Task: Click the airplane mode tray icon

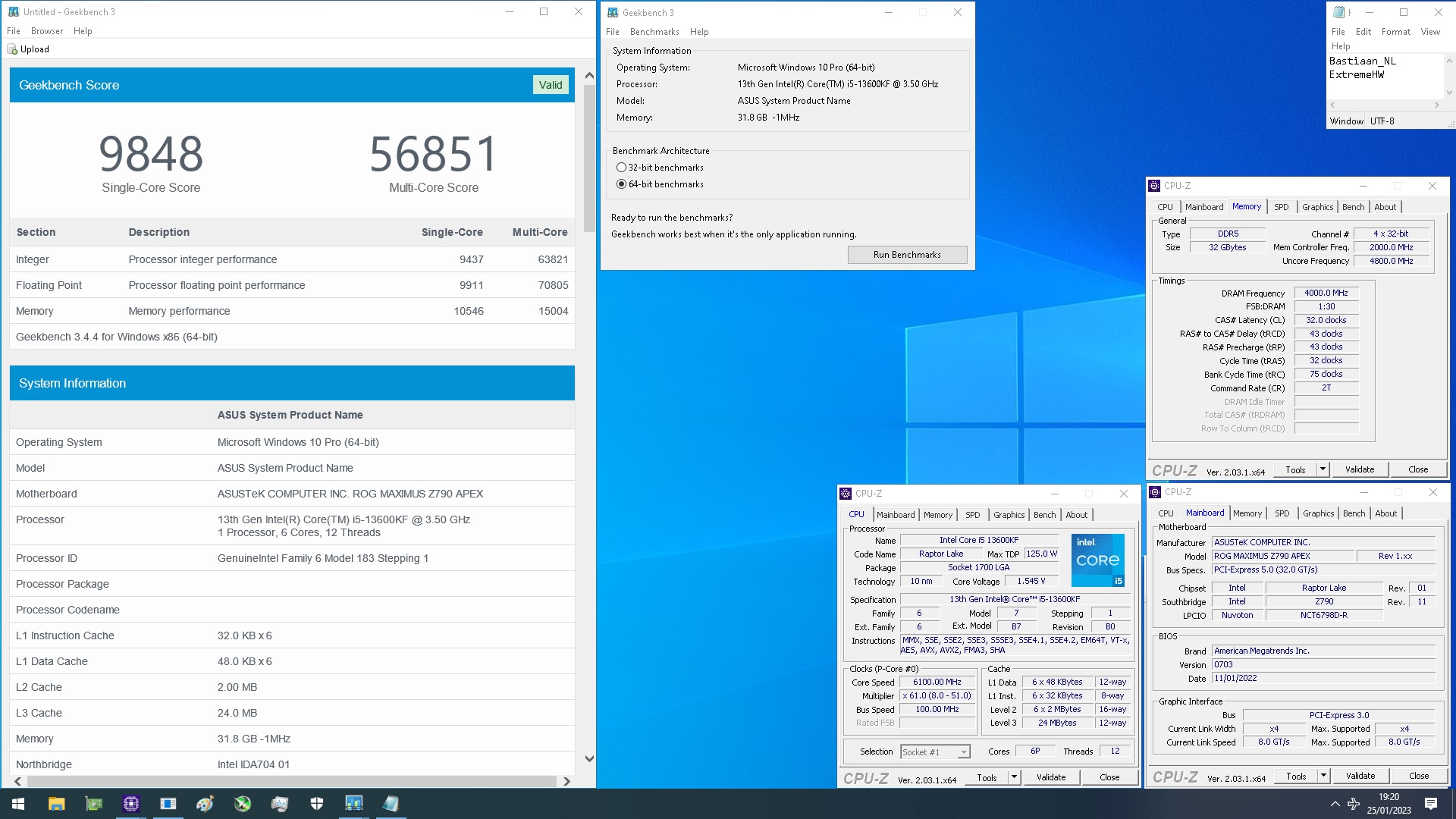Action: click(1354, 804)
